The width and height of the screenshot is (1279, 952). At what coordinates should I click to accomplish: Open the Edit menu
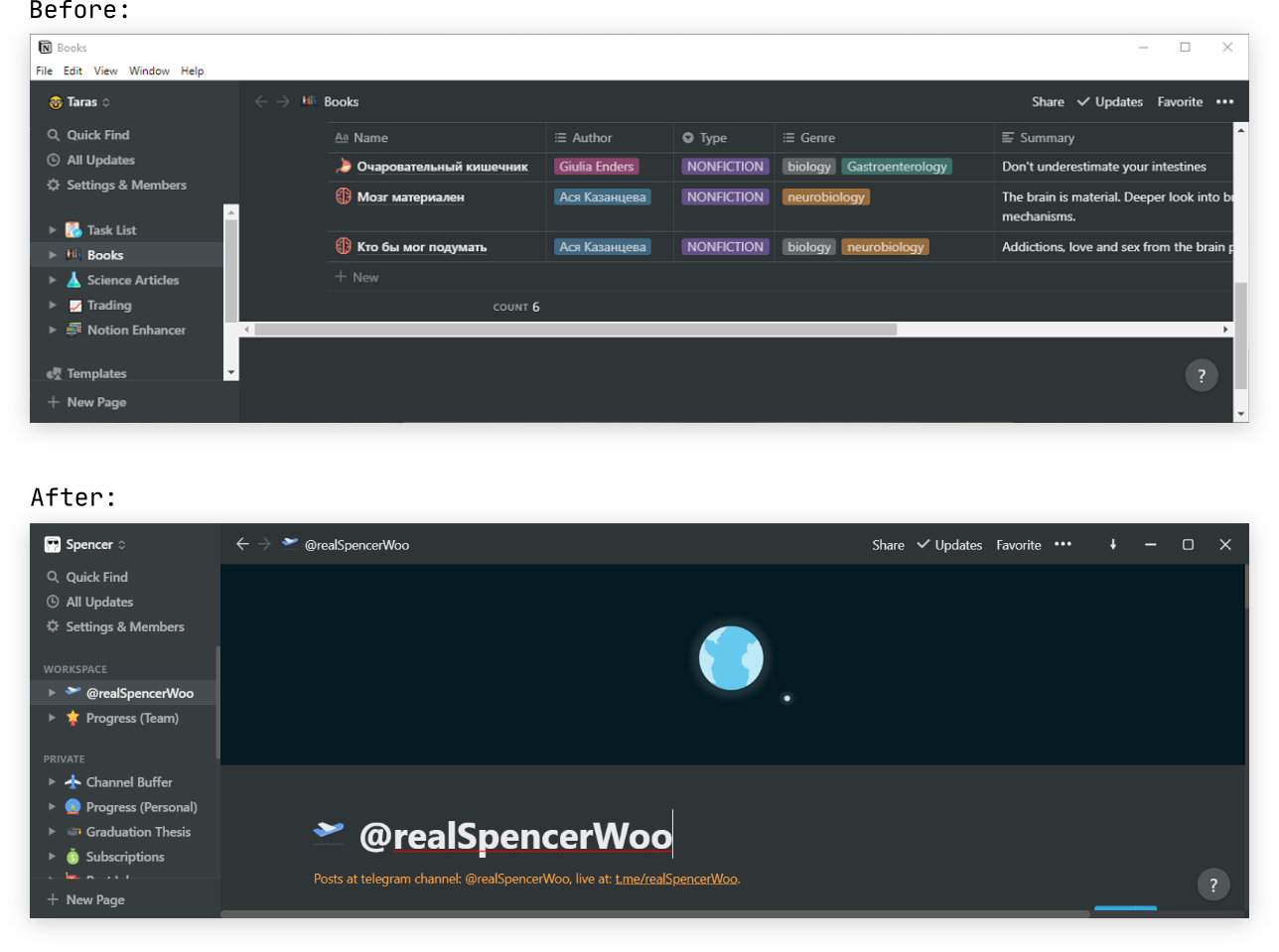click(x=72, y=71)
